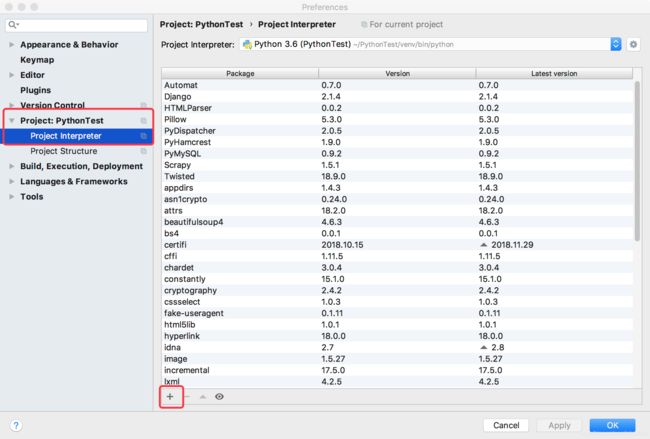Sort by Version column header
Viewport: 650px width, 439px height.
(x=397, y=73)
